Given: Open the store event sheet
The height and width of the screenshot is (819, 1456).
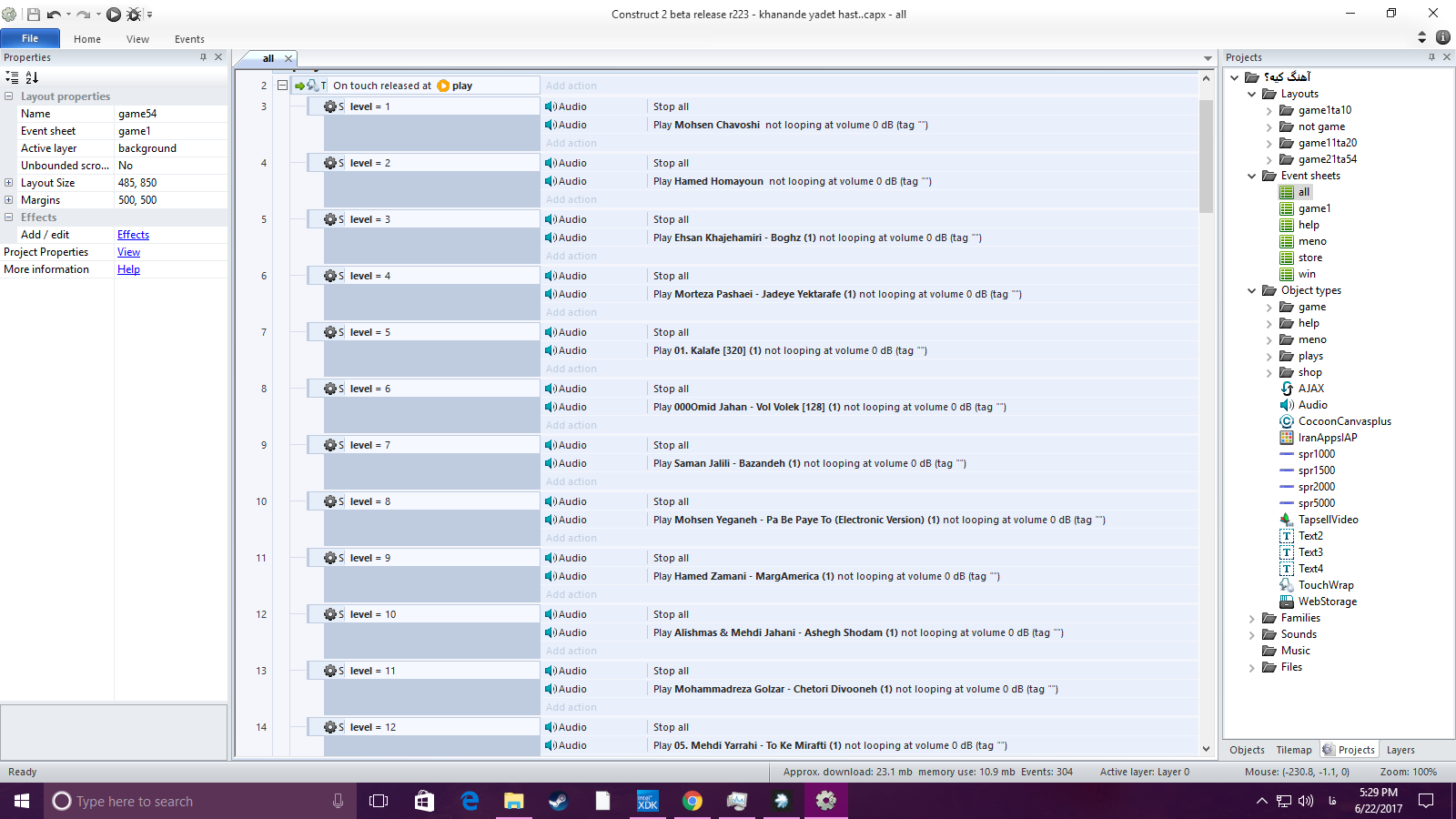Looking at the screenshot, I should coord(1309,258).
